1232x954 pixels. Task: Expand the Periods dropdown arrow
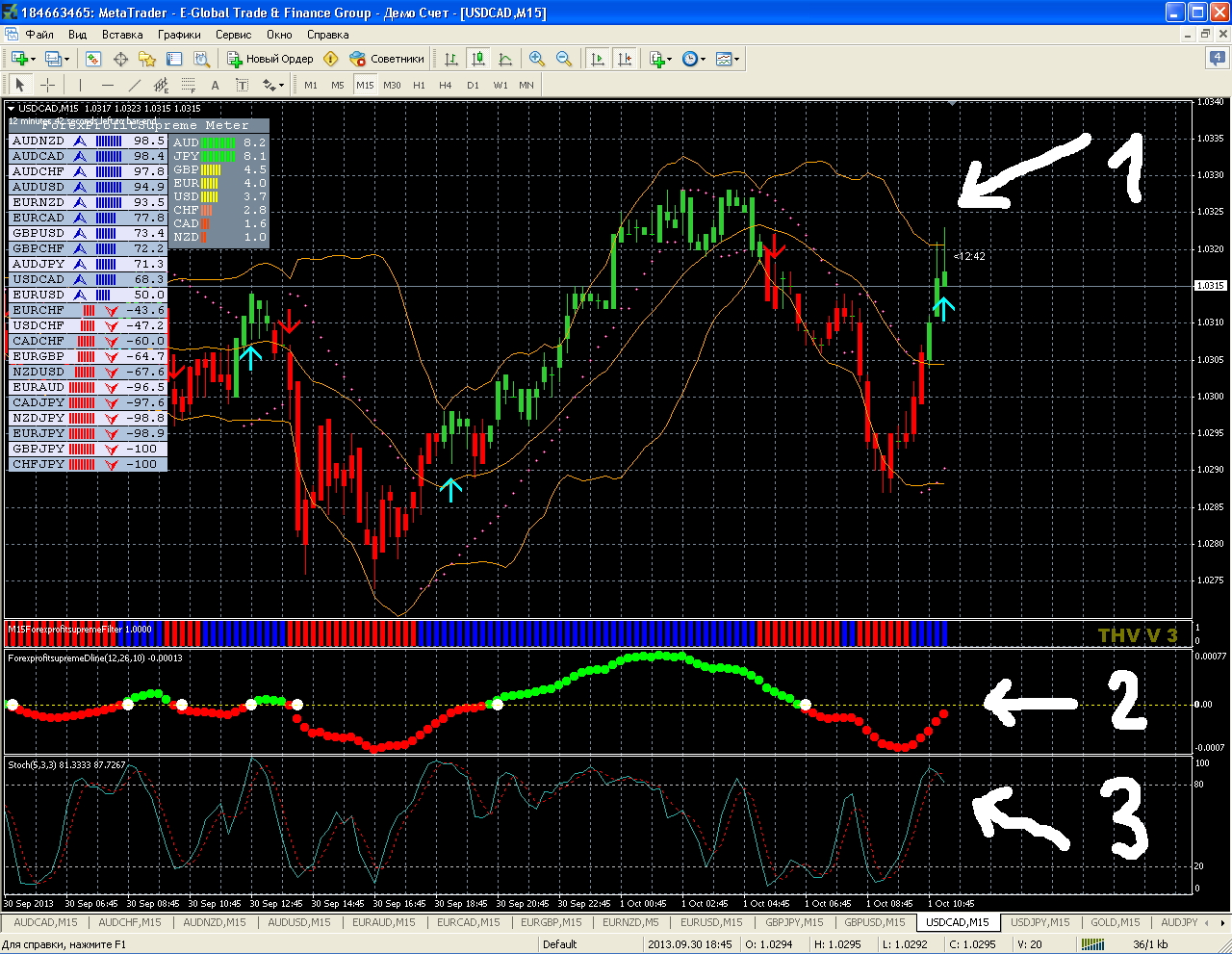click(x=703, y=59)
